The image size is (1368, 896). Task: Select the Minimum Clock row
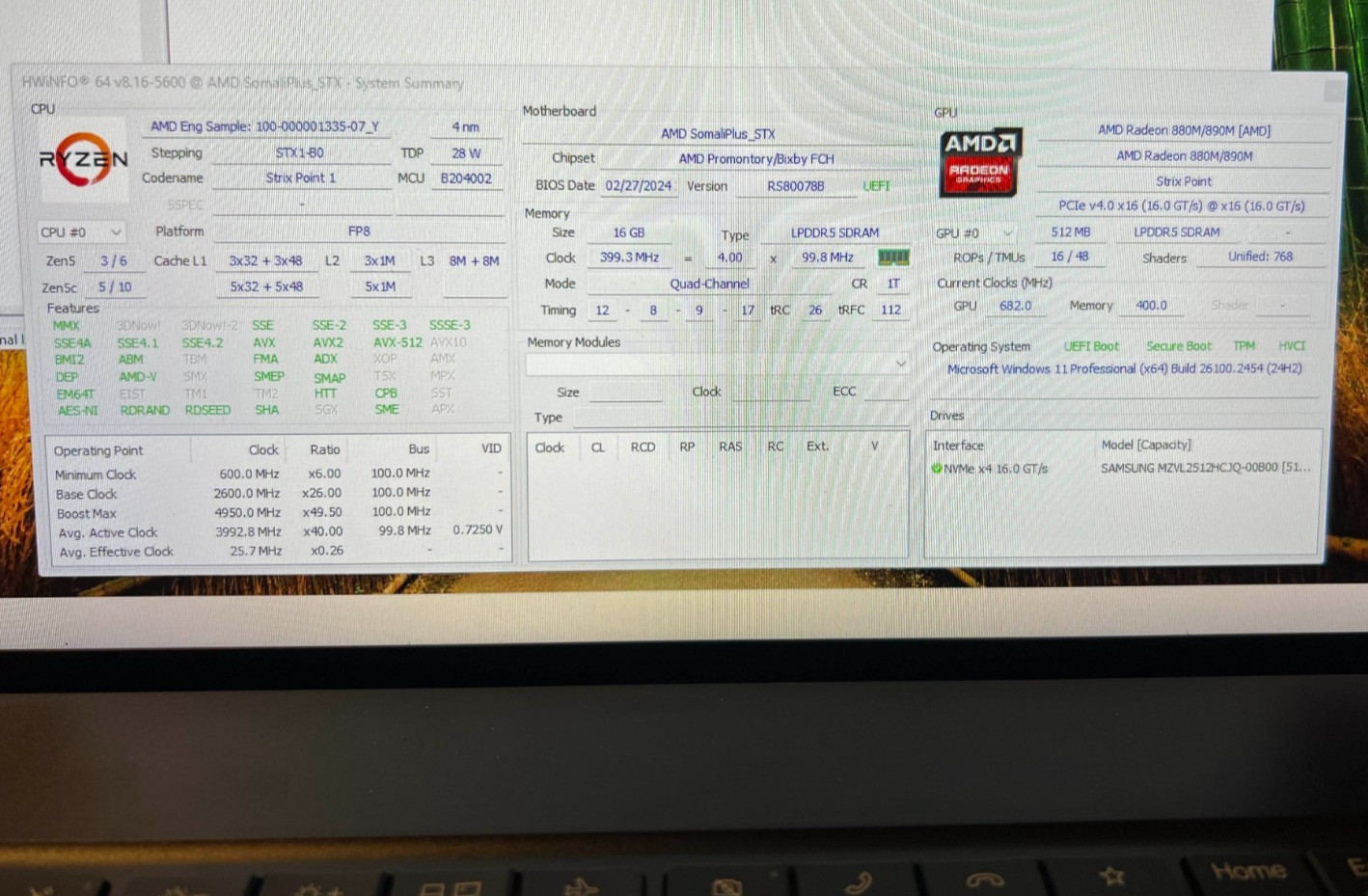tap(279, 475)
